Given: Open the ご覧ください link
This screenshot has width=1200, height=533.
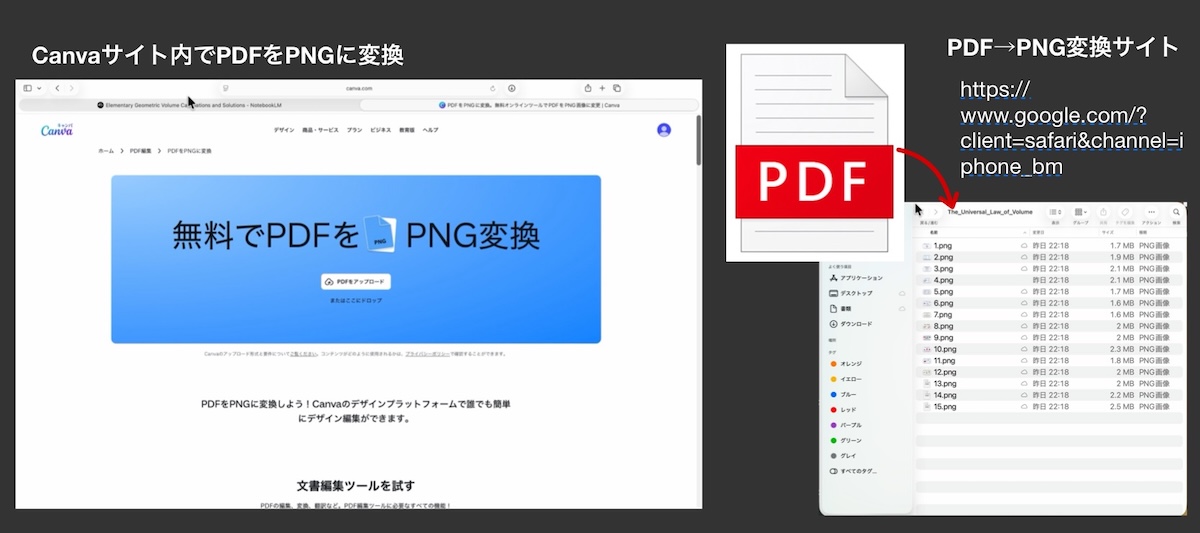Looking at the screenshot, I should coord(304,354).
